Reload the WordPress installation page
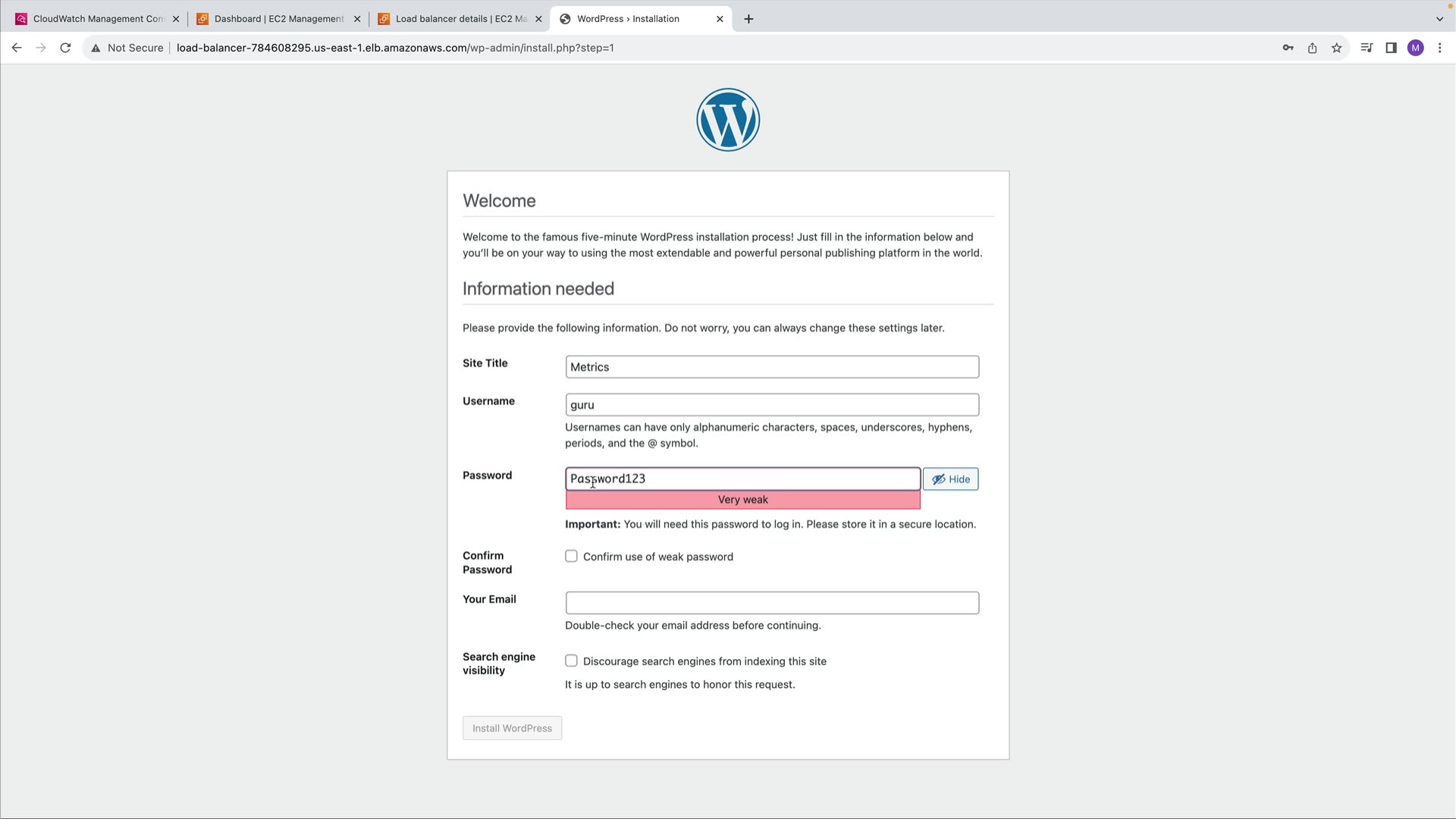This screenshot has height=819, width=1456. [x=65, y=48]
